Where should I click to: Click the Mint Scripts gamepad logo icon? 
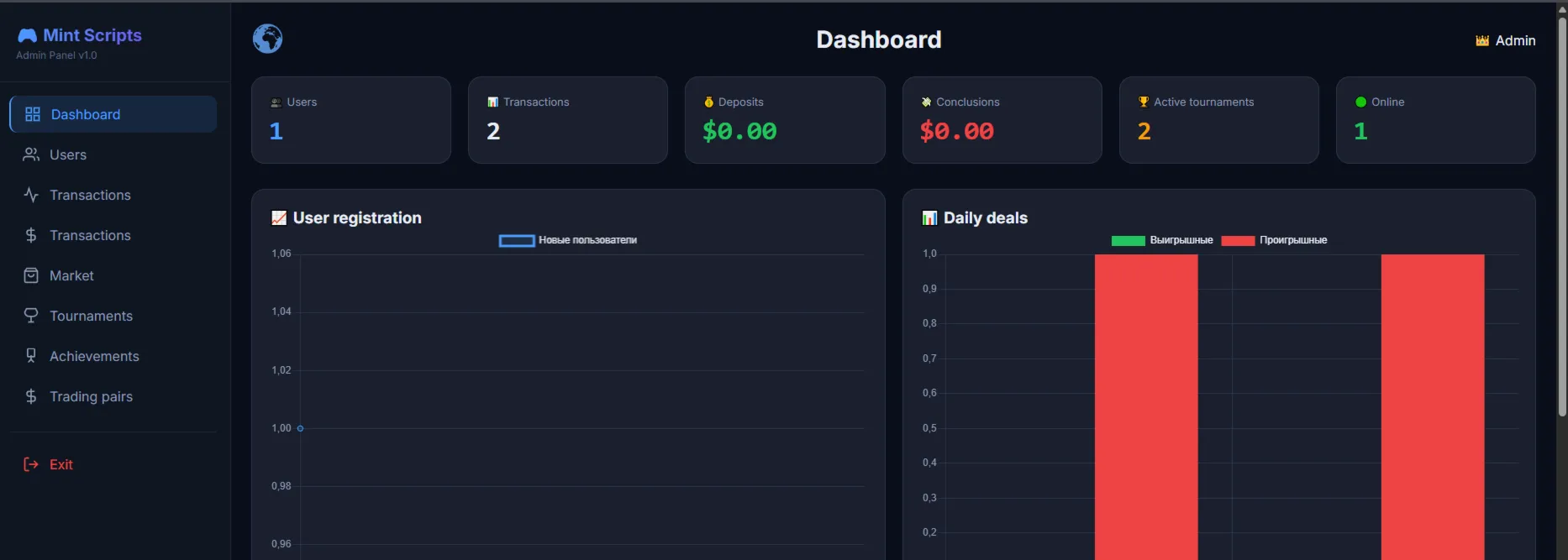28,35
